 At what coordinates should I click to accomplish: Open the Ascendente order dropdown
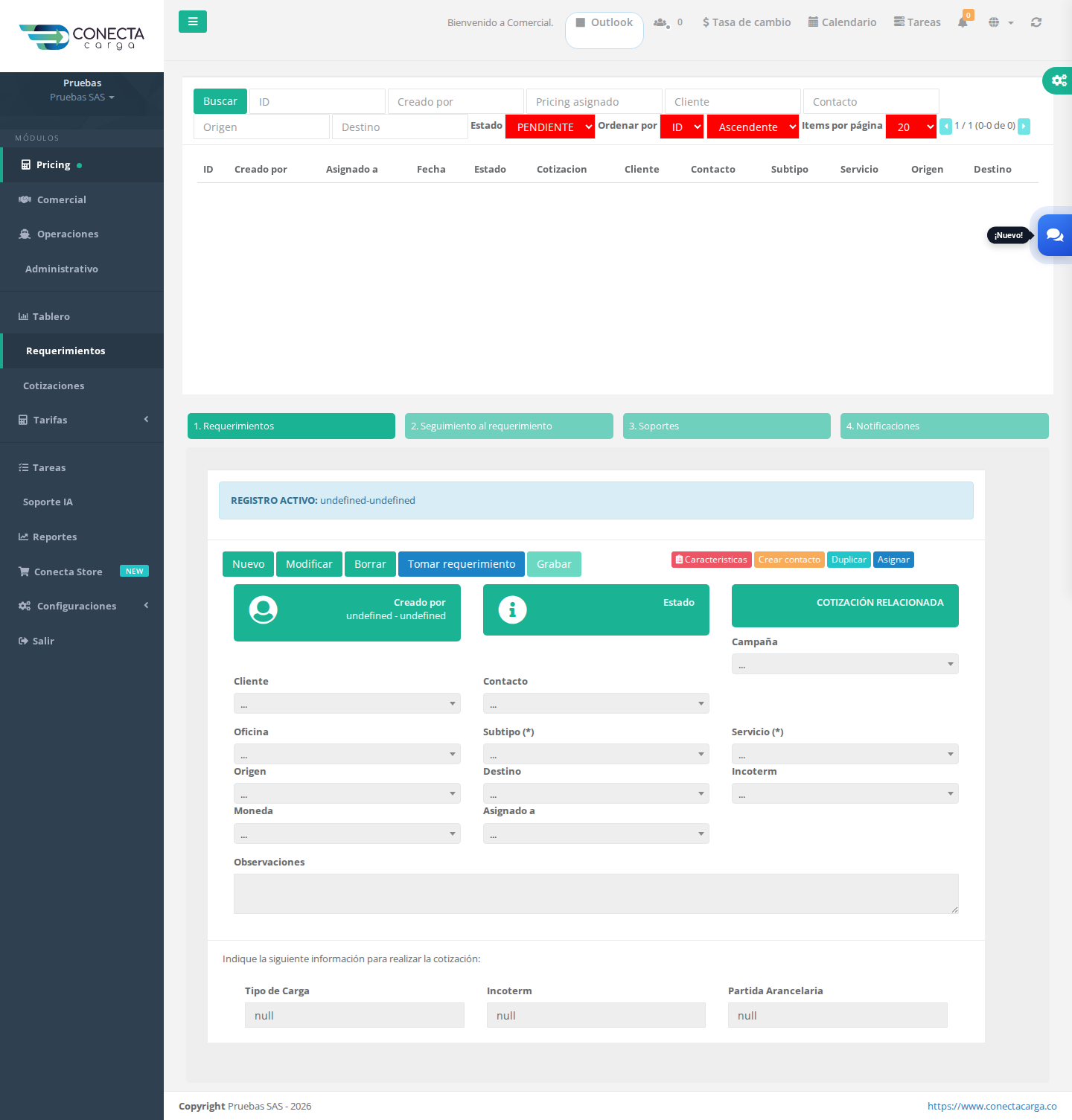pyautogui.click(x=753, y=127)
